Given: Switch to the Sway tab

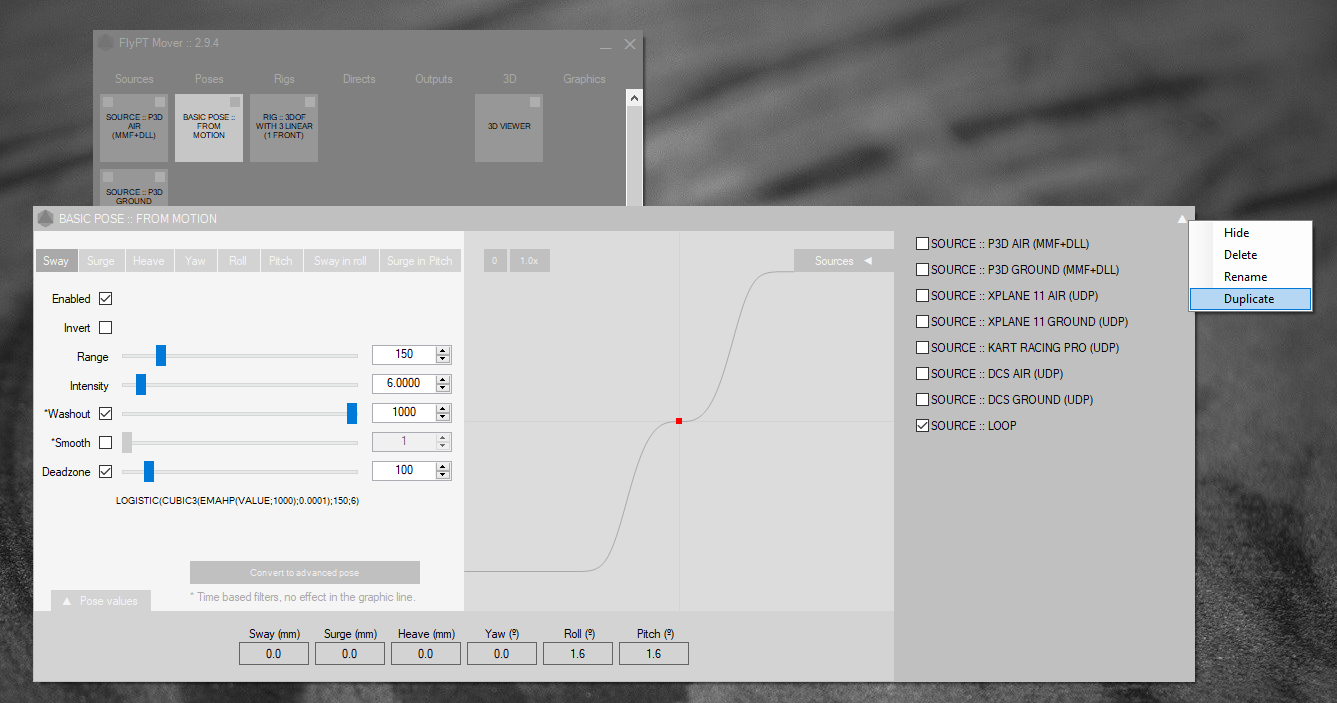Looking at the screenshot, I should pyautogui.click(x=57, y=261).
